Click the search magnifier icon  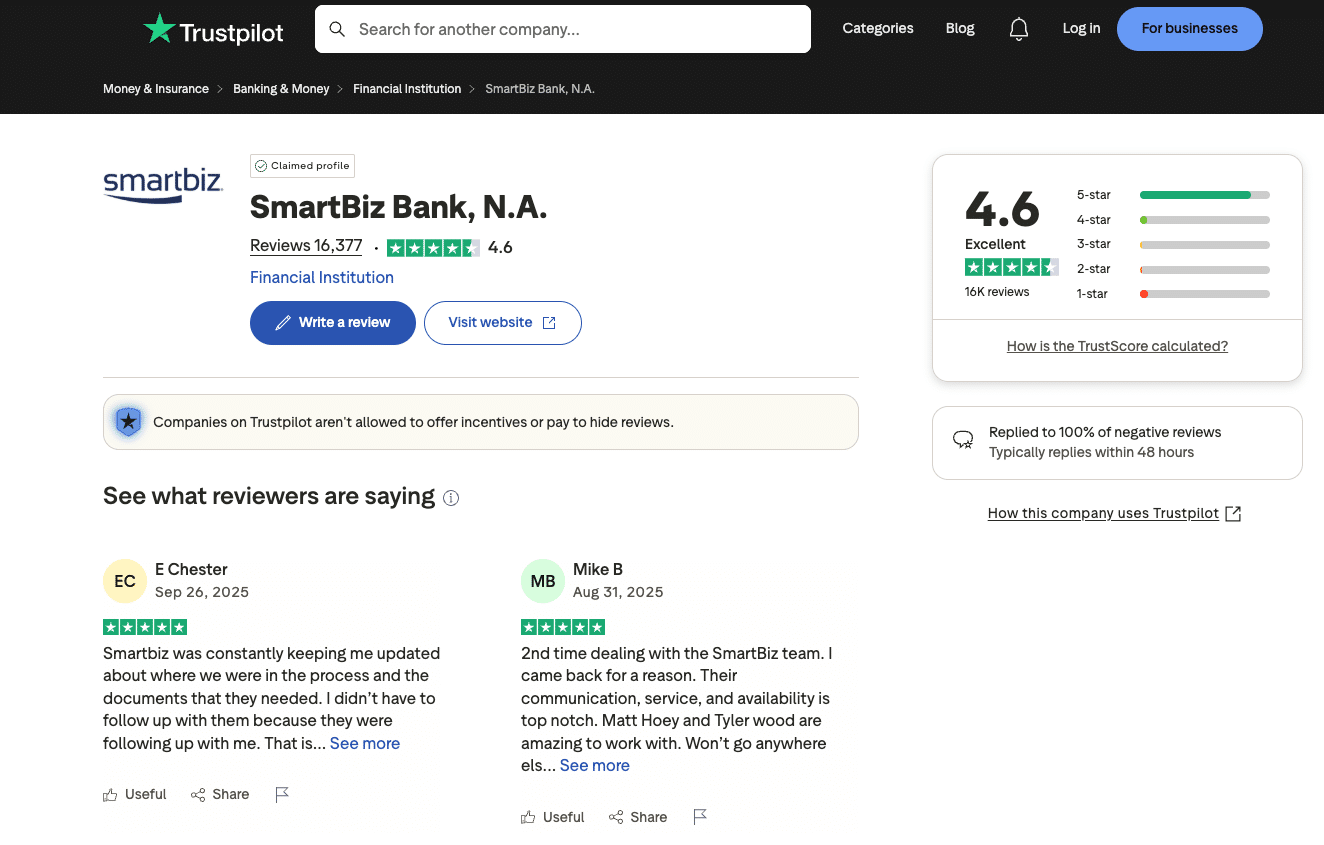click(337, 29)
